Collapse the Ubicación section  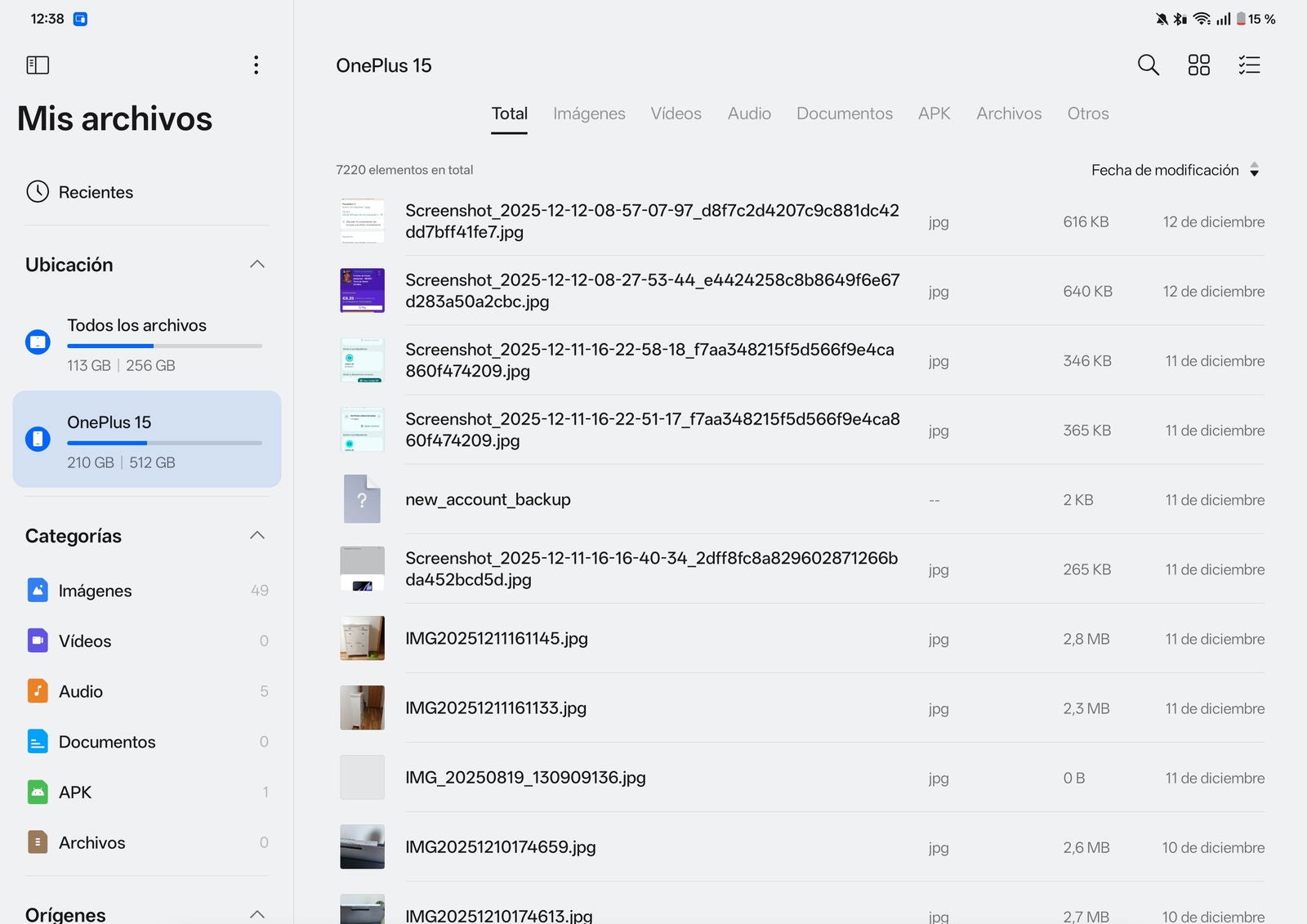point(257,265)
